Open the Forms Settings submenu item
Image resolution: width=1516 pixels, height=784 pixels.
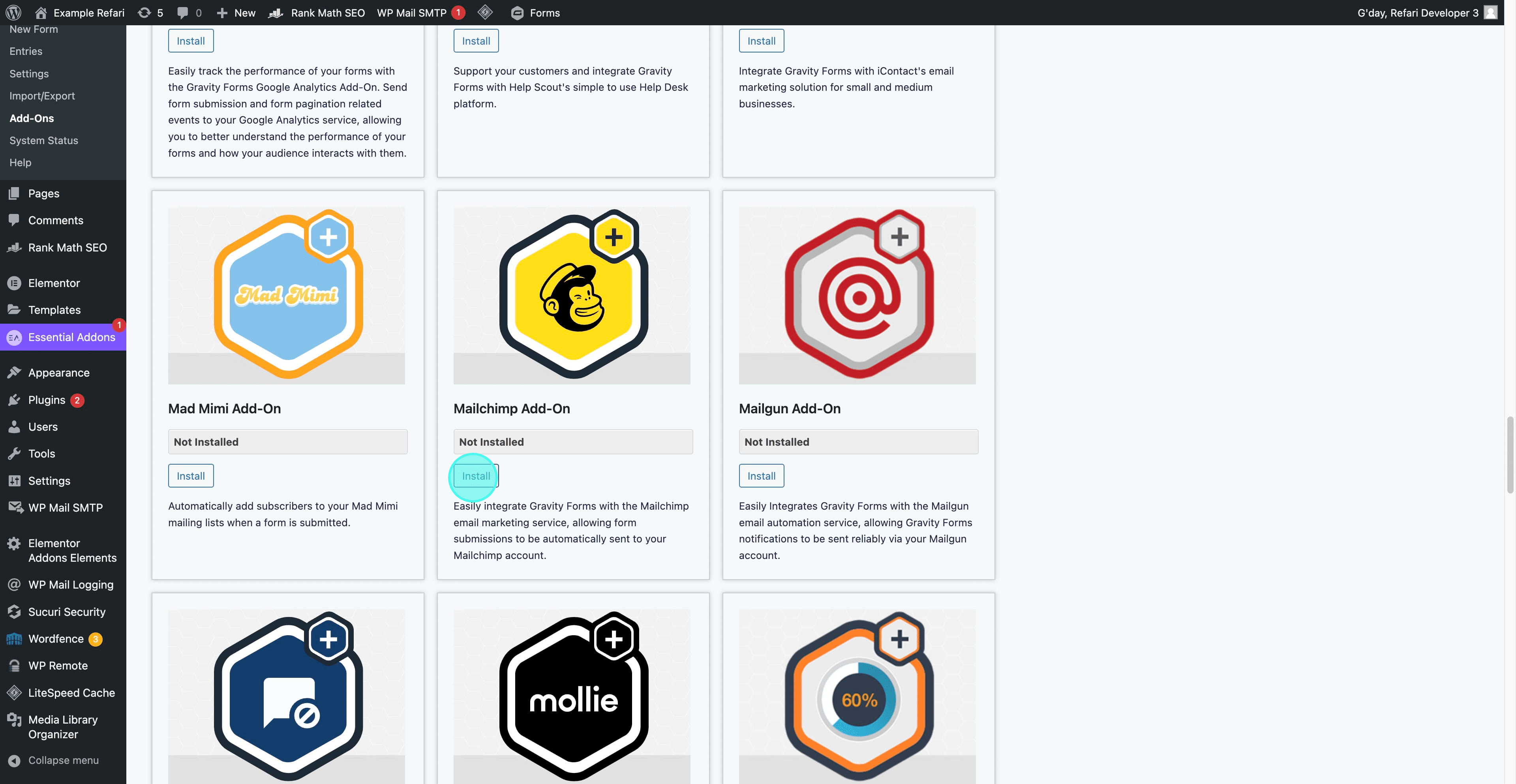[x=29, y=73]
